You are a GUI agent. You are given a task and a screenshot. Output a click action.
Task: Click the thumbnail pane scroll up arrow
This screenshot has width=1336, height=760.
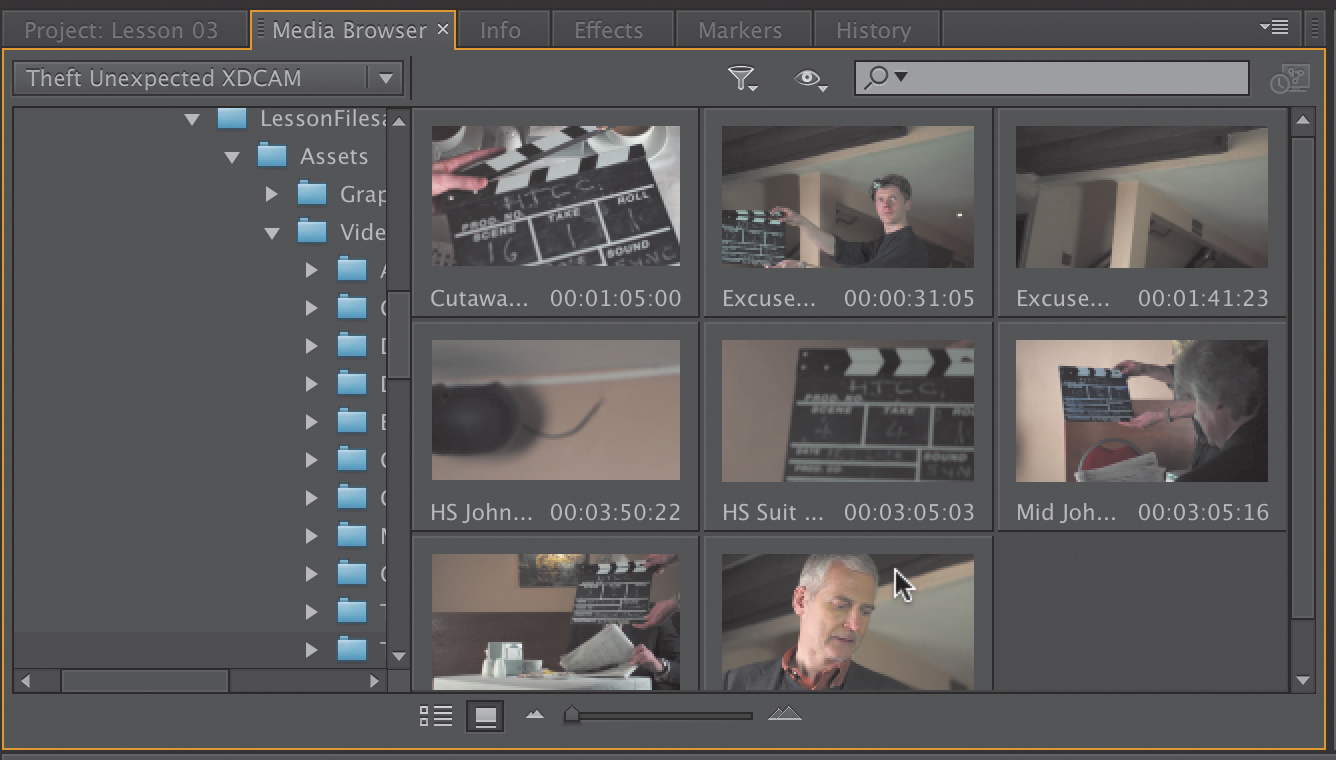(1302, 122)
